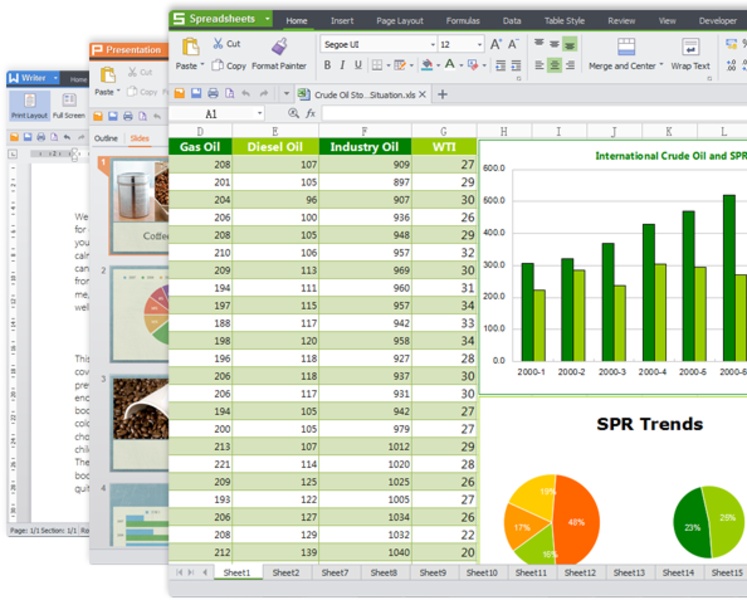Switch to Outline tab in Presentation window
The height and width of the screenshot is (600, 747).
pyautogui.click(x=106, y=138)
